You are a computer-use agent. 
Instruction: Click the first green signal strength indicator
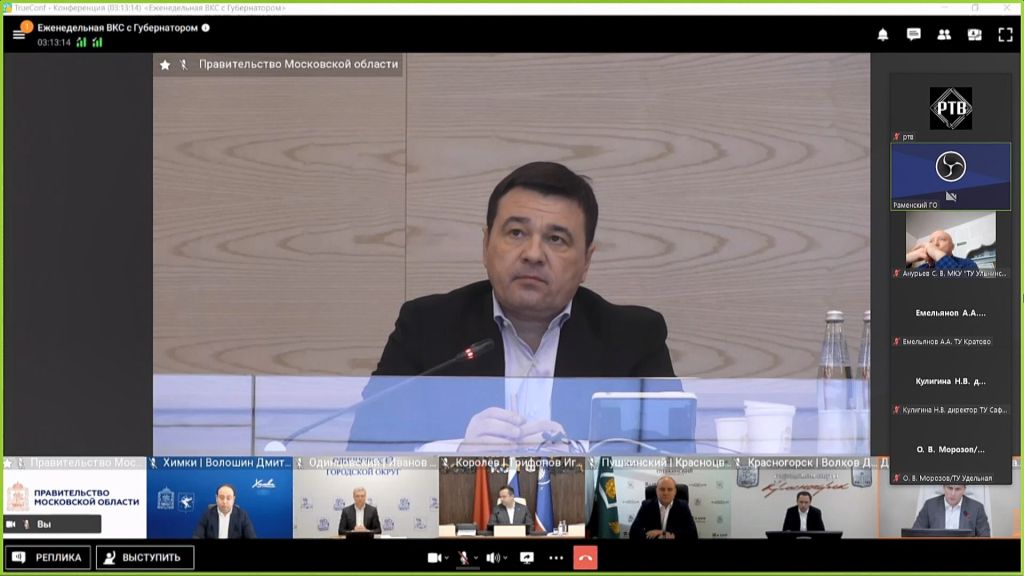[82, 42]
